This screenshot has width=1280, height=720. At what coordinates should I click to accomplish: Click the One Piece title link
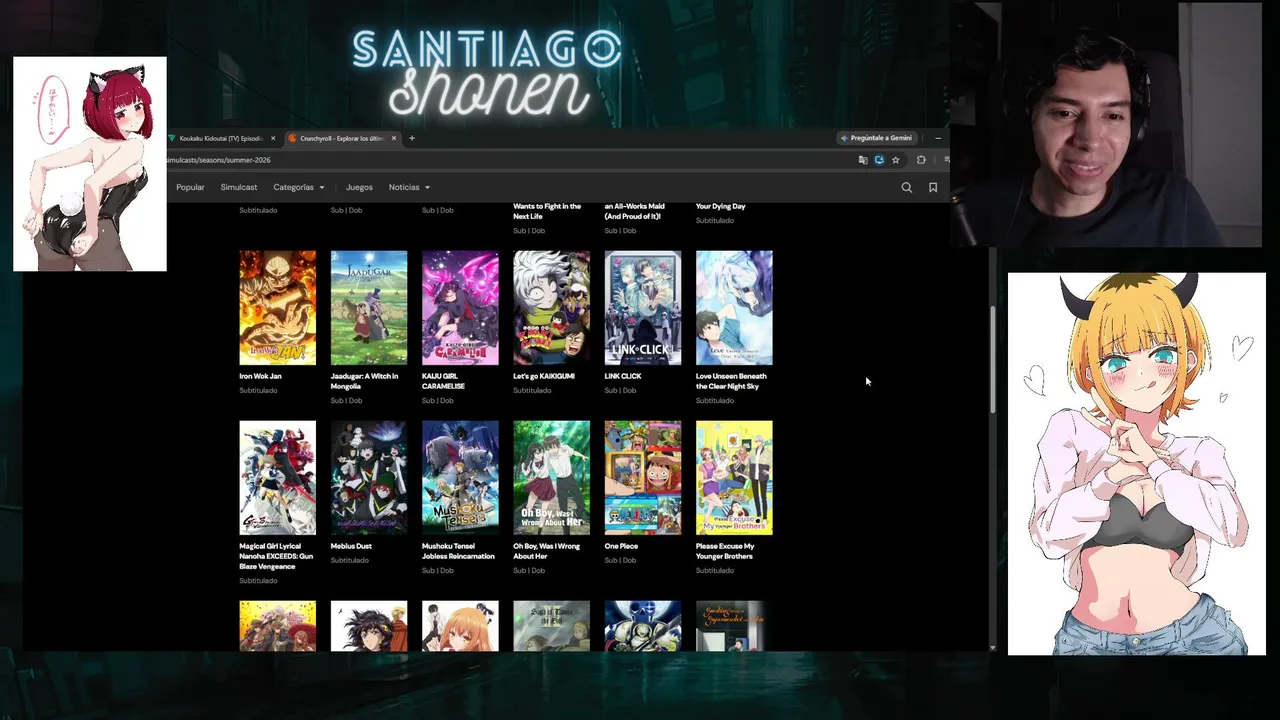621,546
